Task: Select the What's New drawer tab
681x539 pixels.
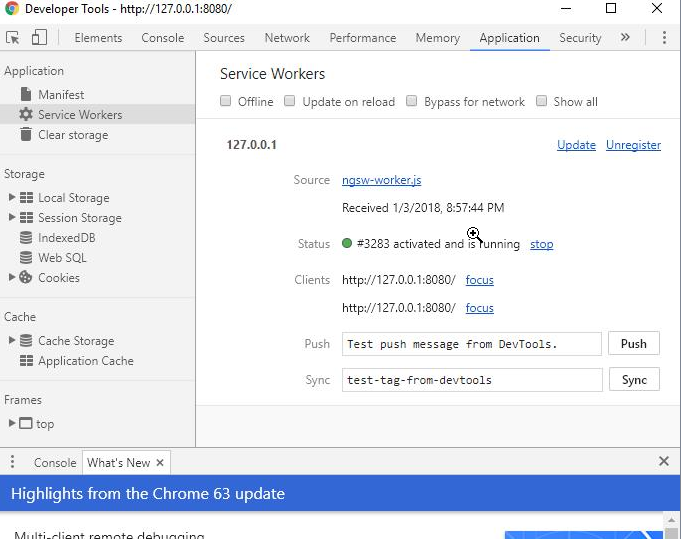Action: 119,463
